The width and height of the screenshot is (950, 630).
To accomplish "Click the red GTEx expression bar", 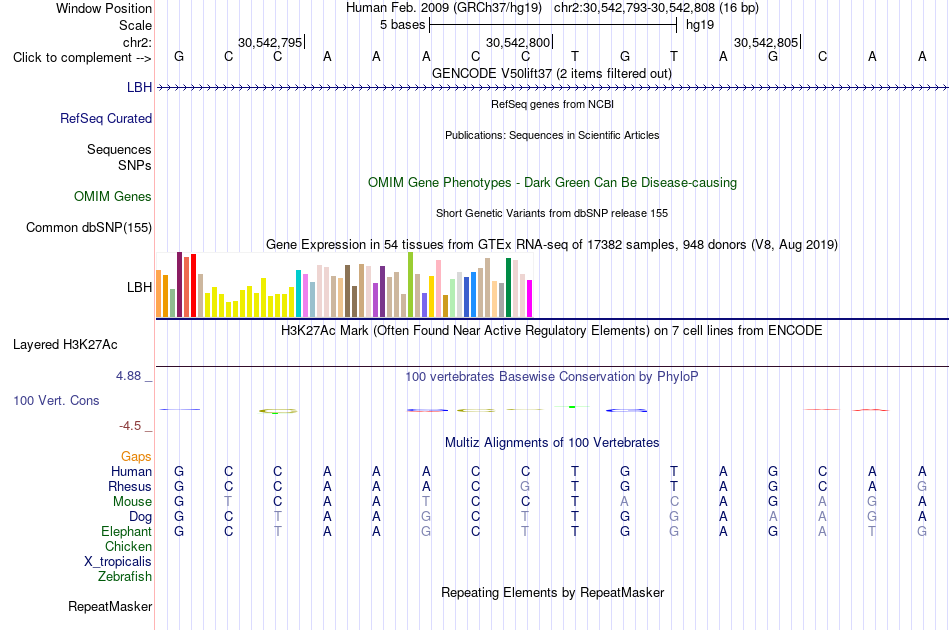I will pyautogui.click(x=193, y=285).
